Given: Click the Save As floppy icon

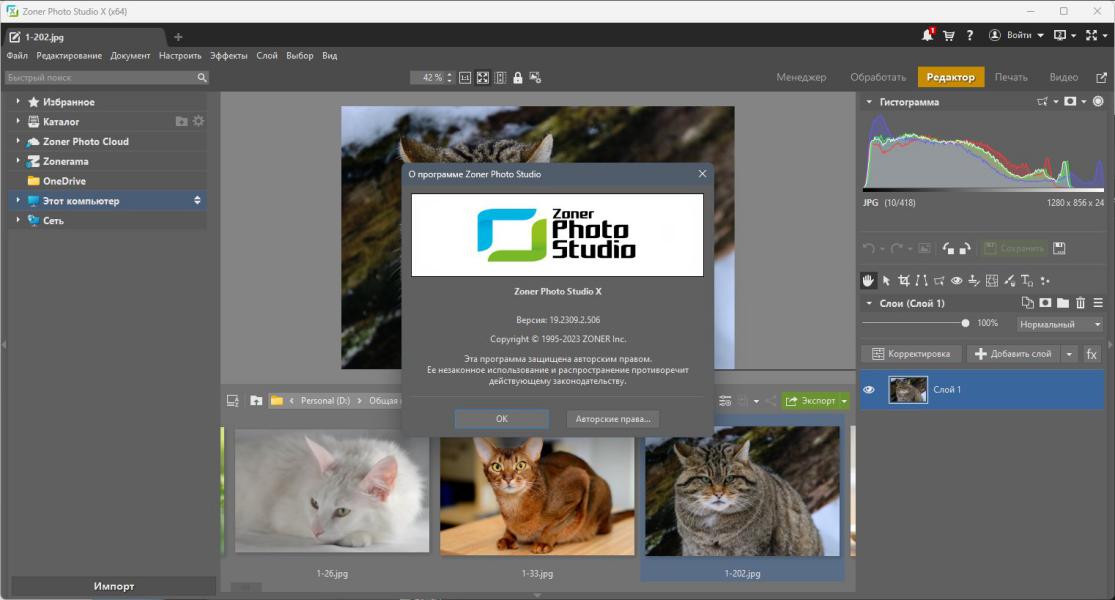Looking at the screenshot, I should click(x=1060, y=248).
